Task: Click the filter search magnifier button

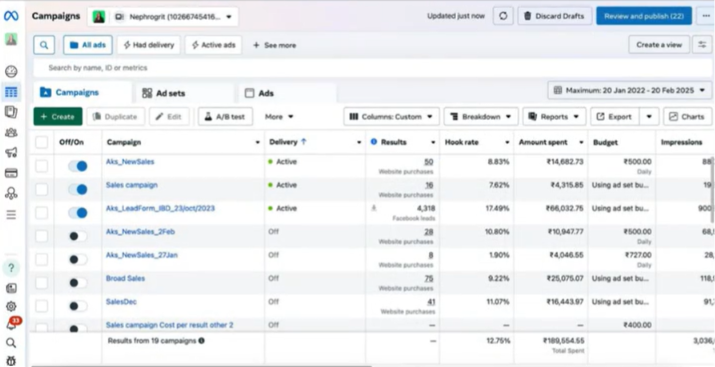Action: coord(44,45)
